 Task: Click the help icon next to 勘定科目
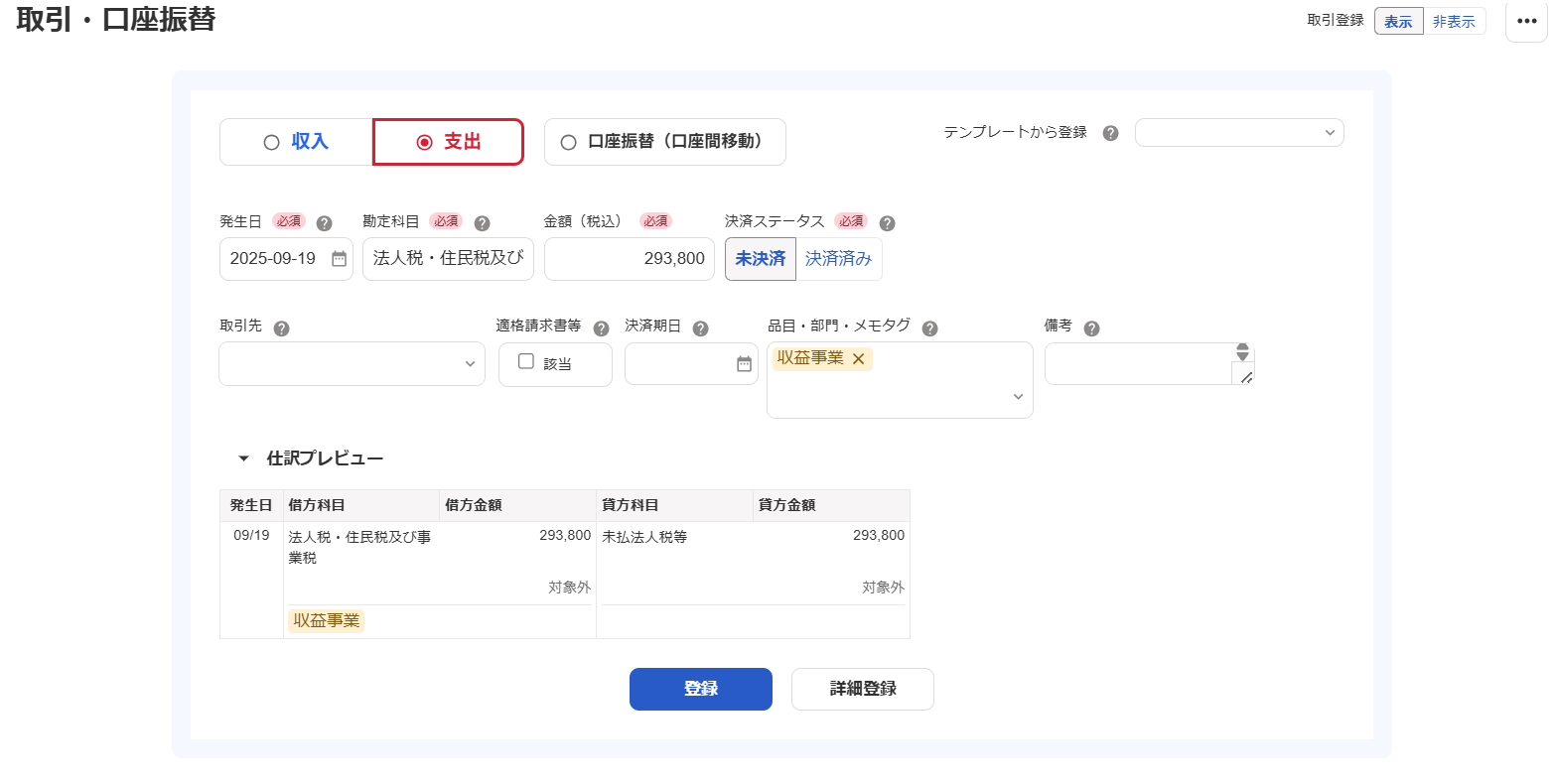pos(482,223)
